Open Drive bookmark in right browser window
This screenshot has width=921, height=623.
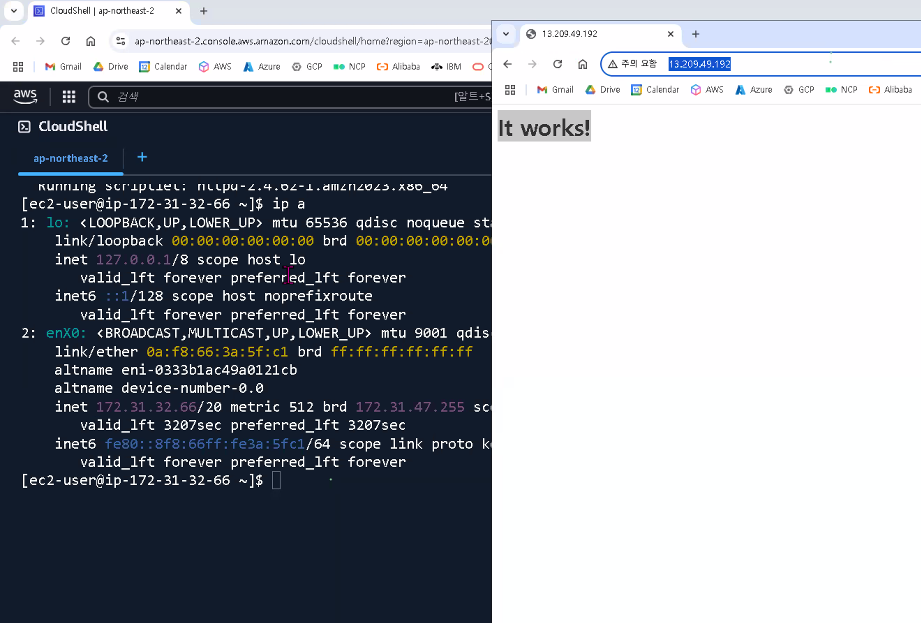click(x=603, y=90)
